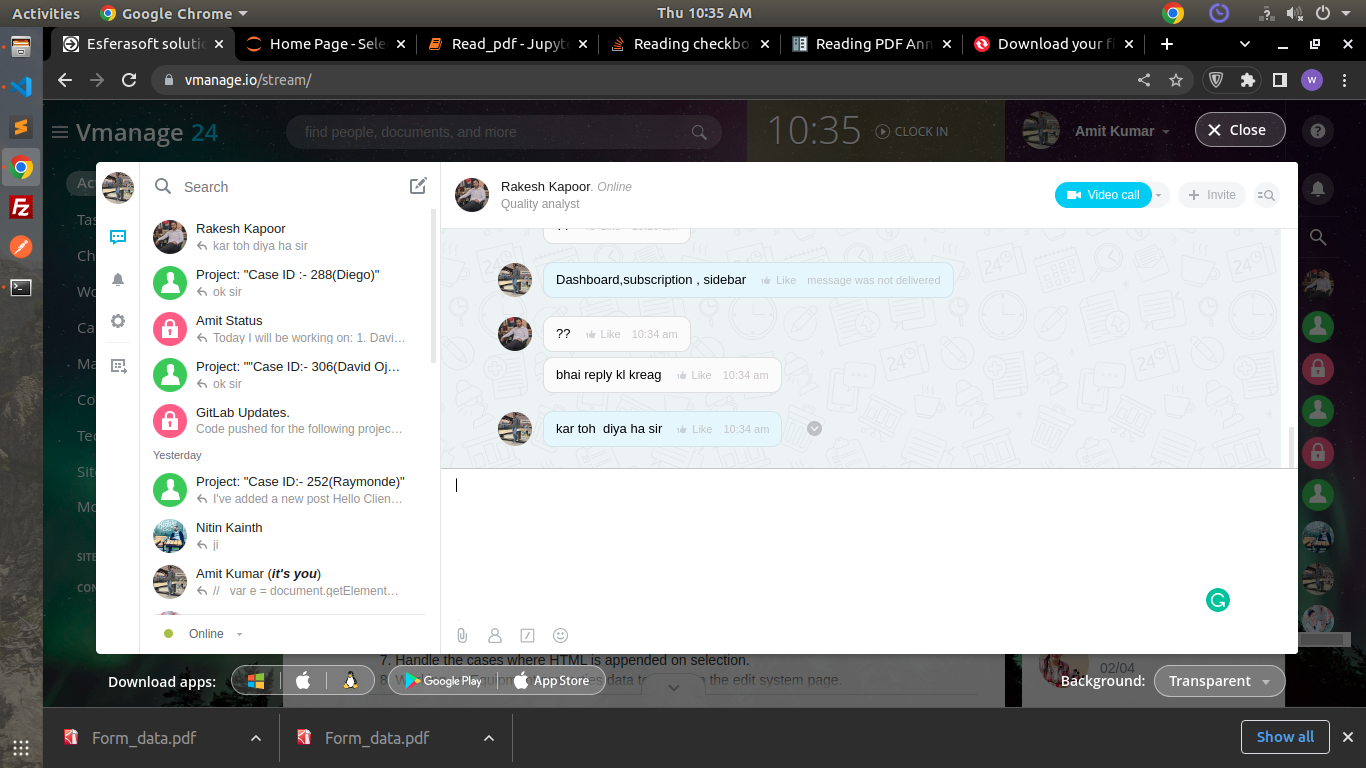Click the search in chat history icon
This screenshot has width=1366, height=768.
click(1266, 195)
